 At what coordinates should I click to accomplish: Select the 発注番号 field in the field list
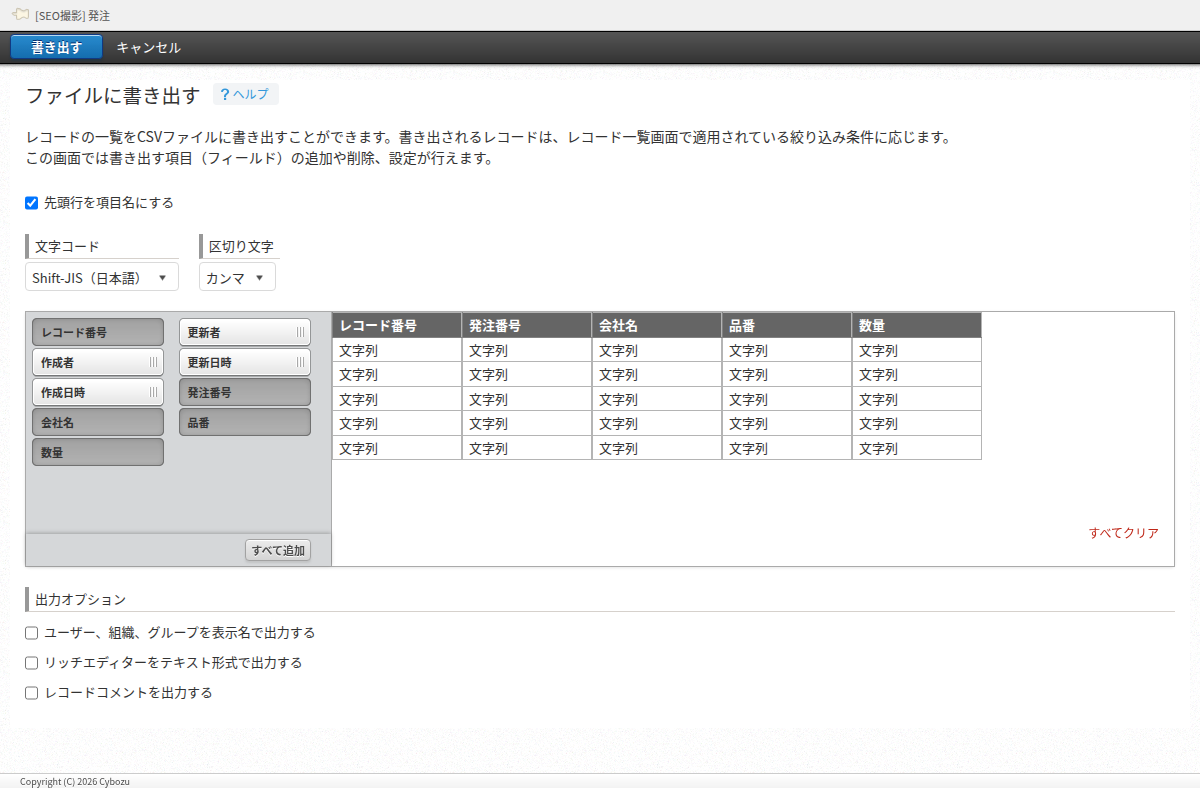coord(245,392)
